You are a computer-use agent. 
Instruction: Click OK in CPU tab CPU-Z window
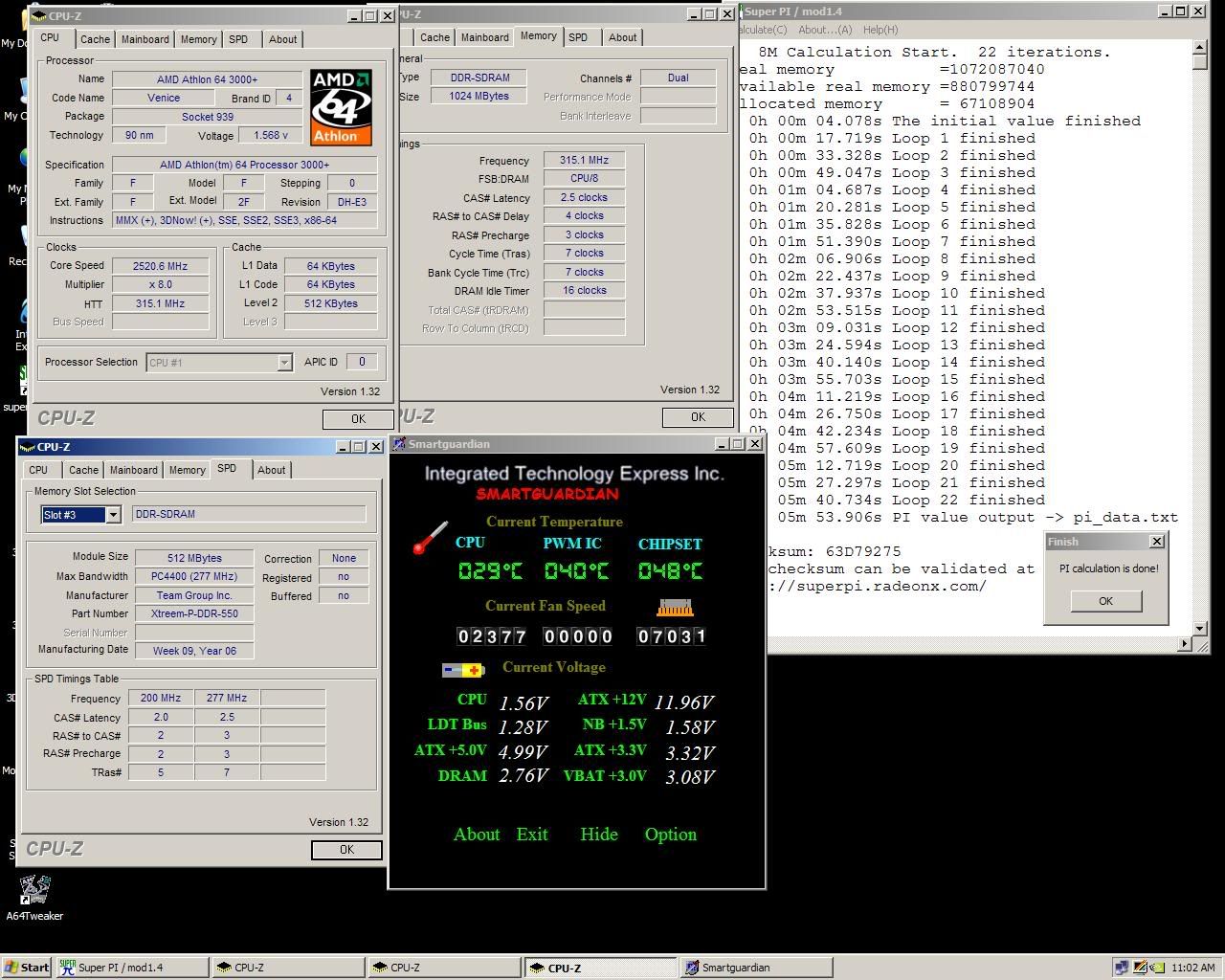[358, 419]
